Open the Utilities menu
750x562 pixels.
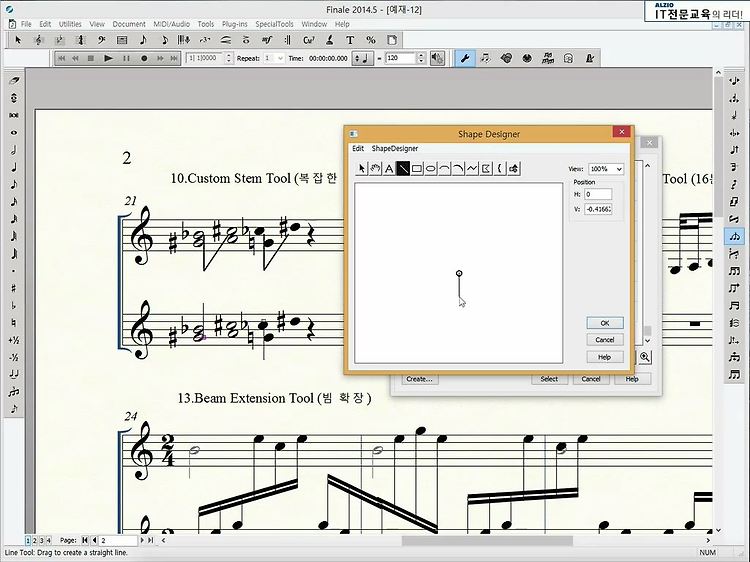tap(70, 24)
